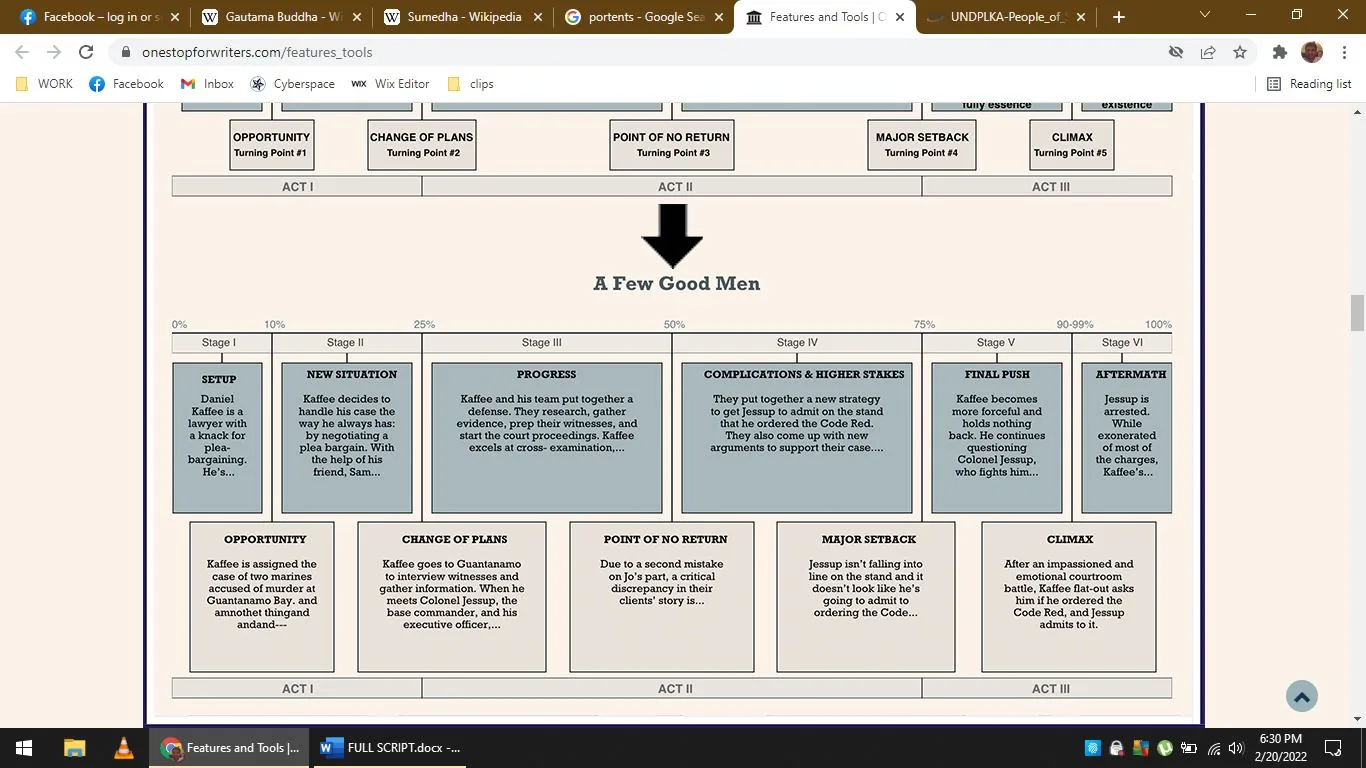The width and height of the screenshot is (1366, 768).
Task: Open the Chrome extensions puzzle icon
Action: point(1279,51)
